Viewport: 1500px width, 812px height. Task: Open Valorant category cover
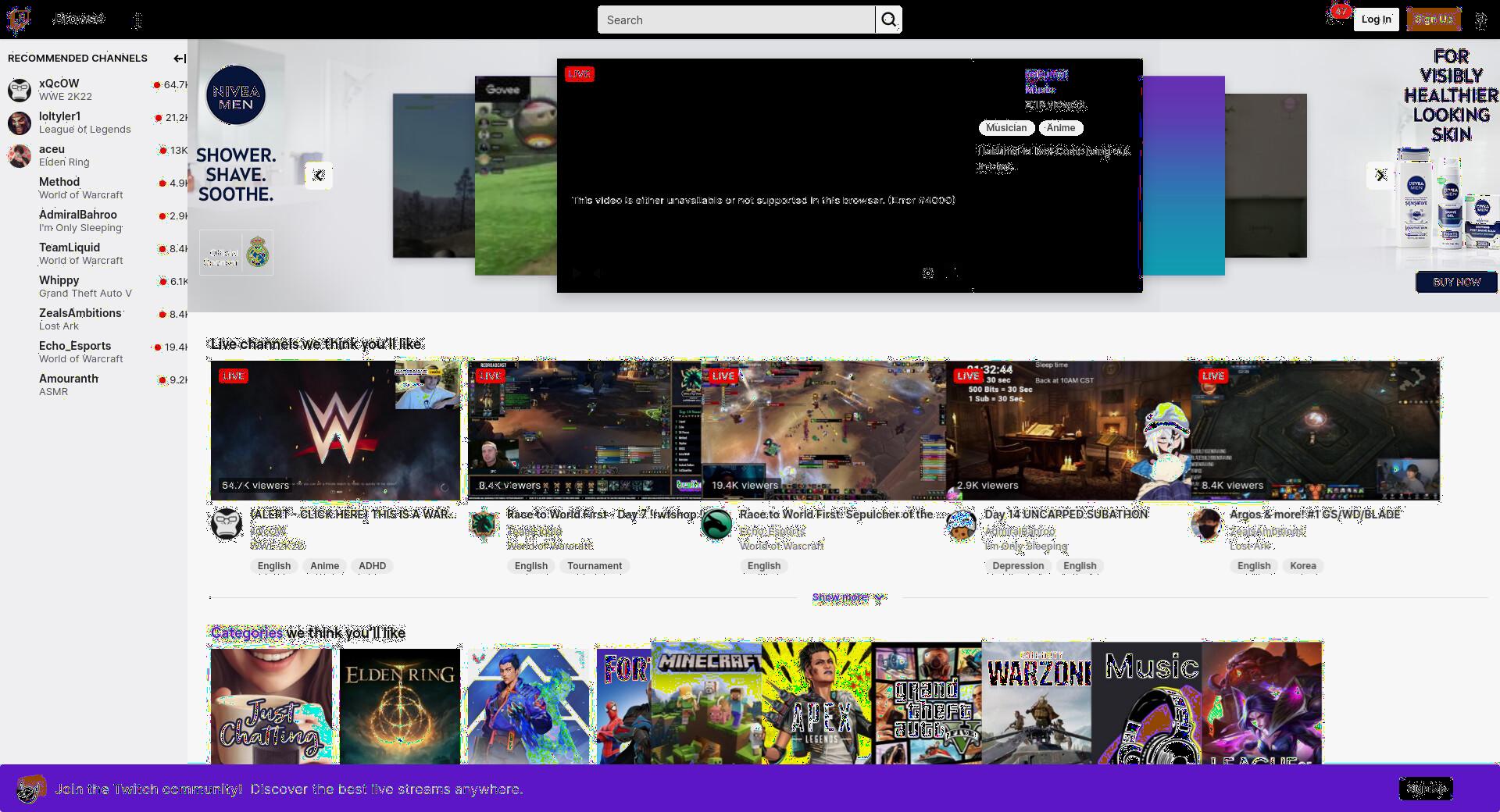click(529, 706)
